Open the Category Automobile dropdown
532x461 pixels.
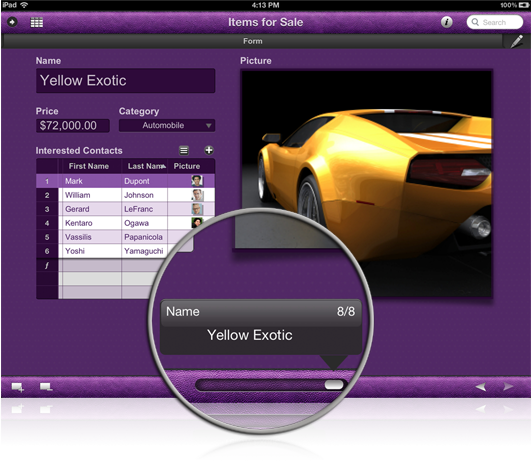(x=167, y=126)
